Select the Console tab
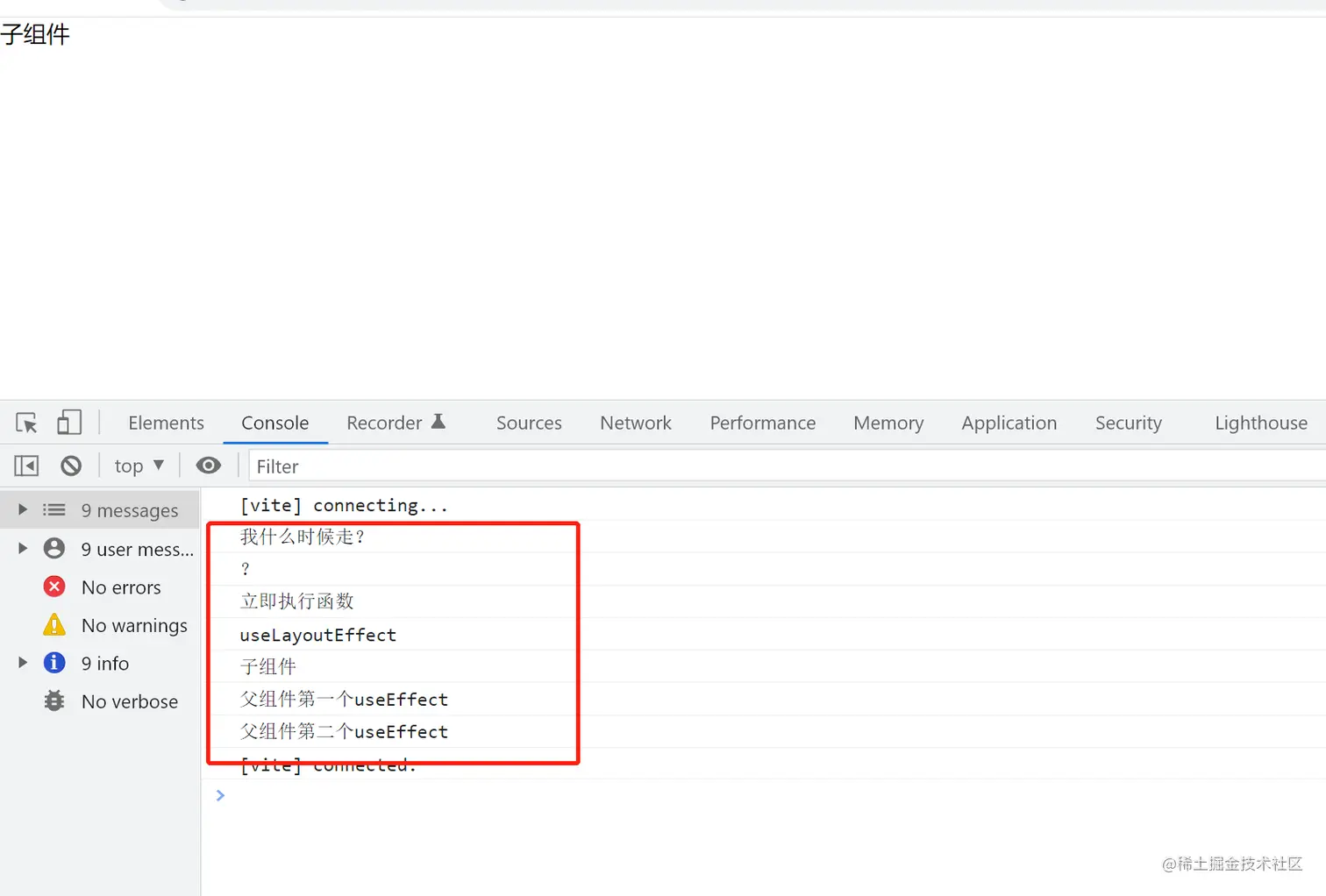Viewport: 1326px width, 896px height. (274, 423)
